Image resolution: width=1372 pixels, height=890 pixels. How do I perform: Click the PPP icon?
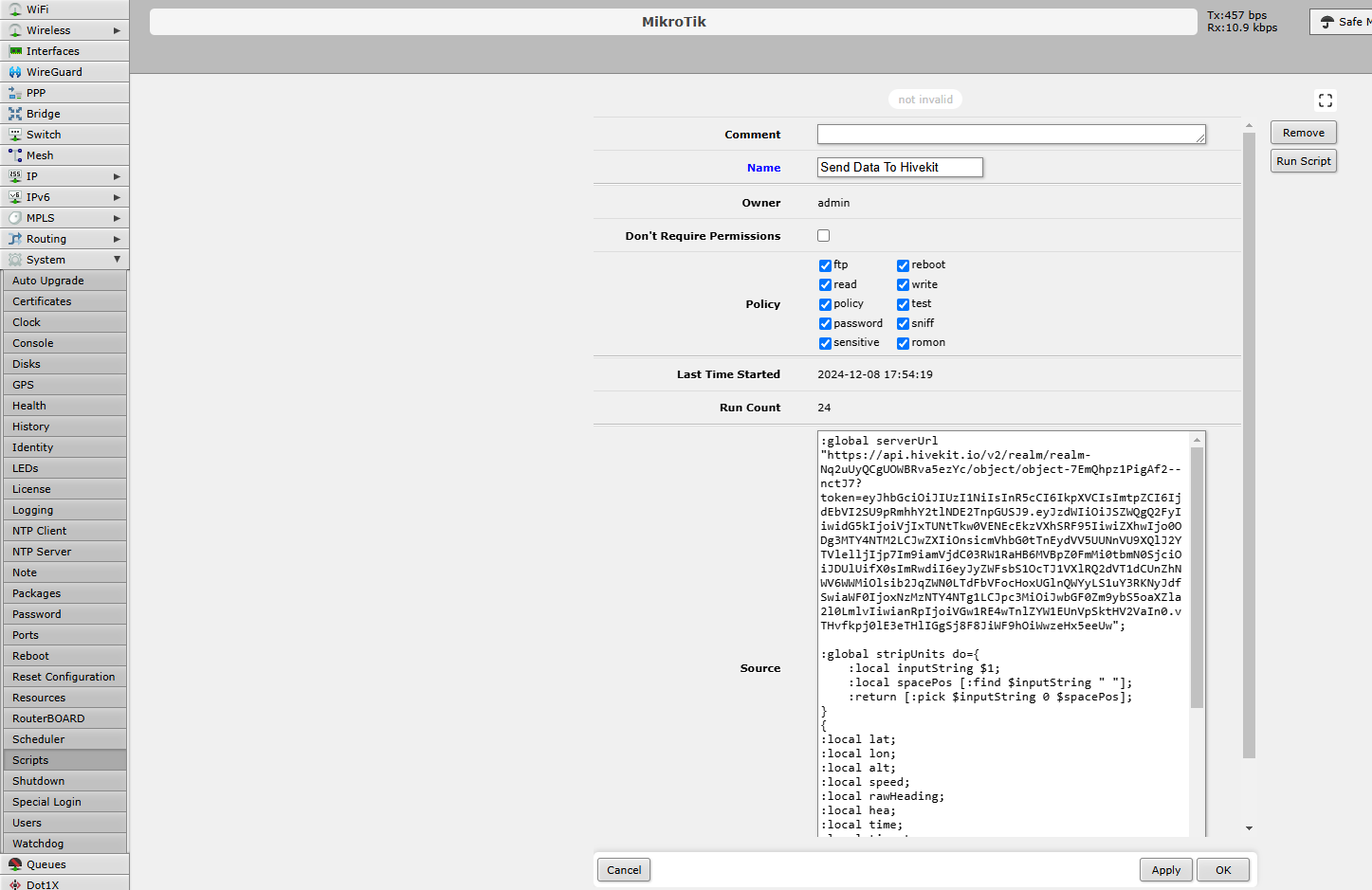pyautogui.click(x=15, y=93)
